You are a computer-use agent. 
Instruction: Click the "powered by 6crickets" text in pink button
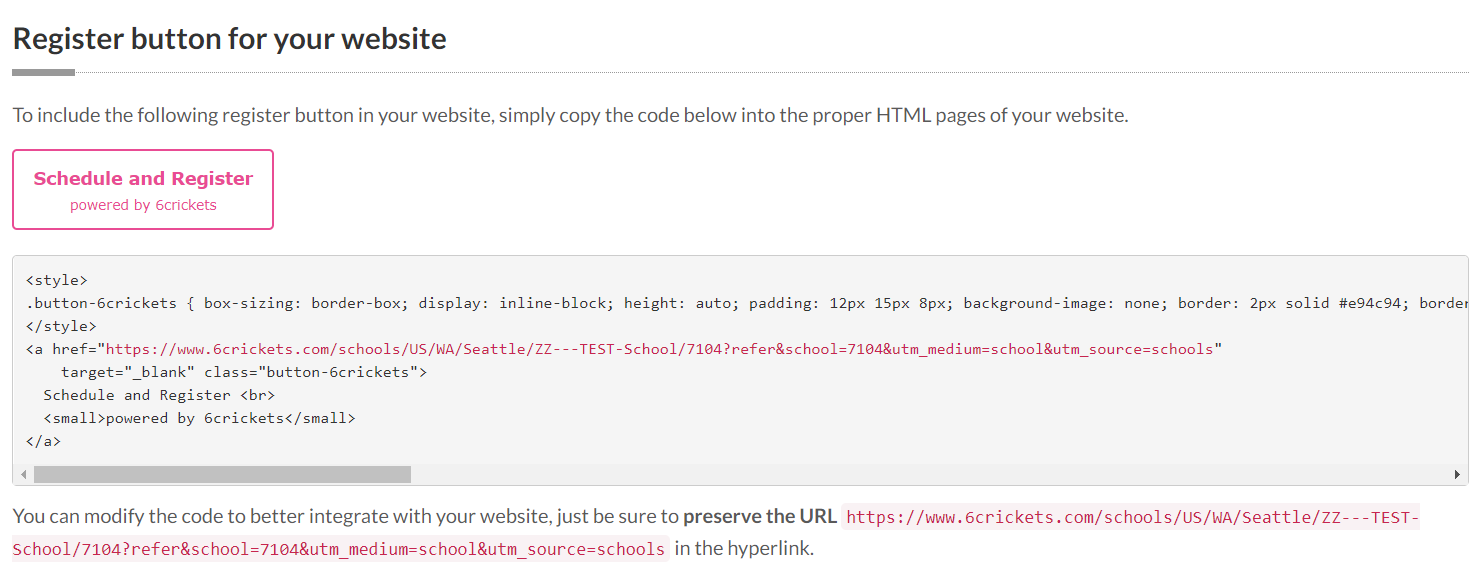(143, 206)
